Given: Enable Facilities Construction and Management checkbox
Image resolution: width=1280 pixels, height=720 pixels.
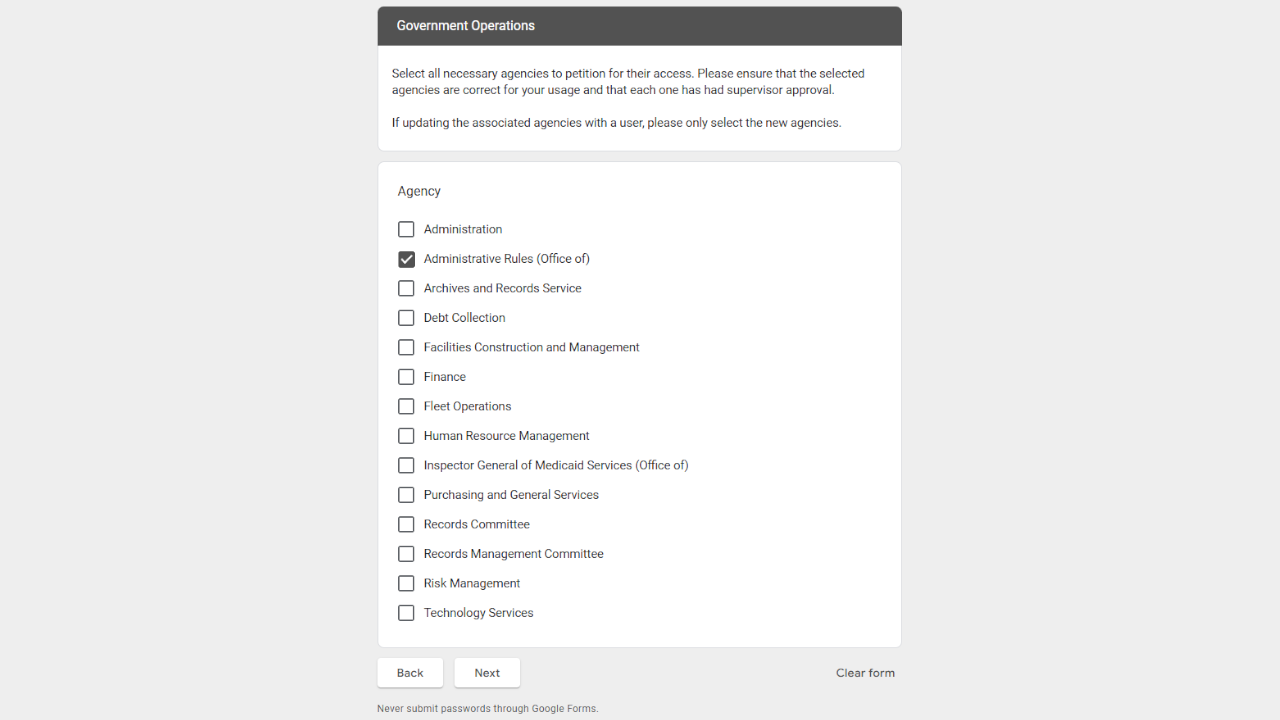Looking at the screenshot, I should pos(406,347).
